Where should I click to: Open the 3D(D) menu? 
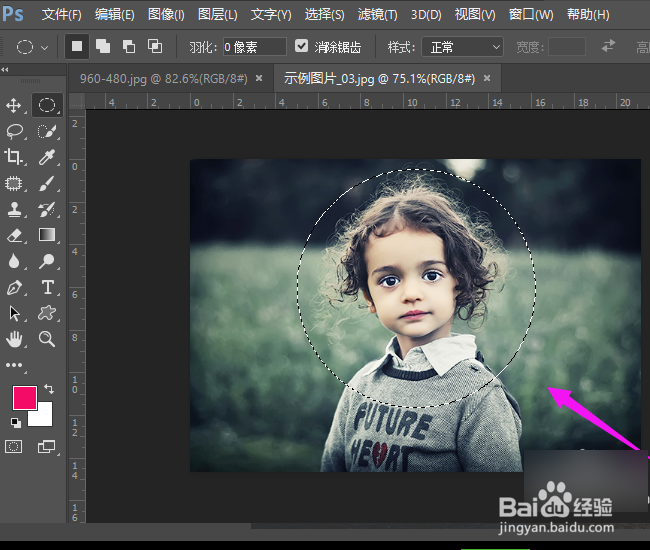coord(426,15)
